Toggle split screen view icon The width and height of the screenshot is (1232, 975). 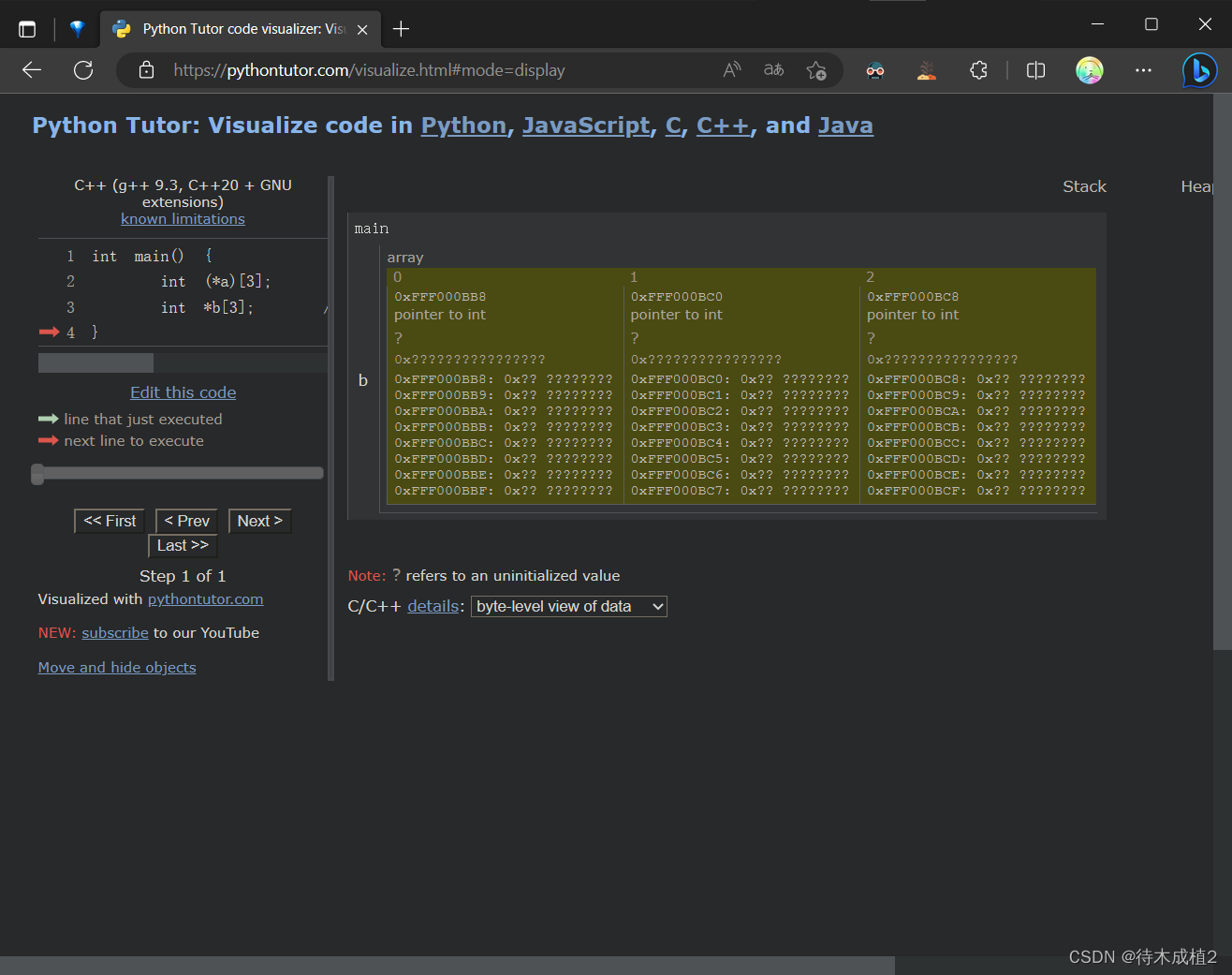[1035, 70]
